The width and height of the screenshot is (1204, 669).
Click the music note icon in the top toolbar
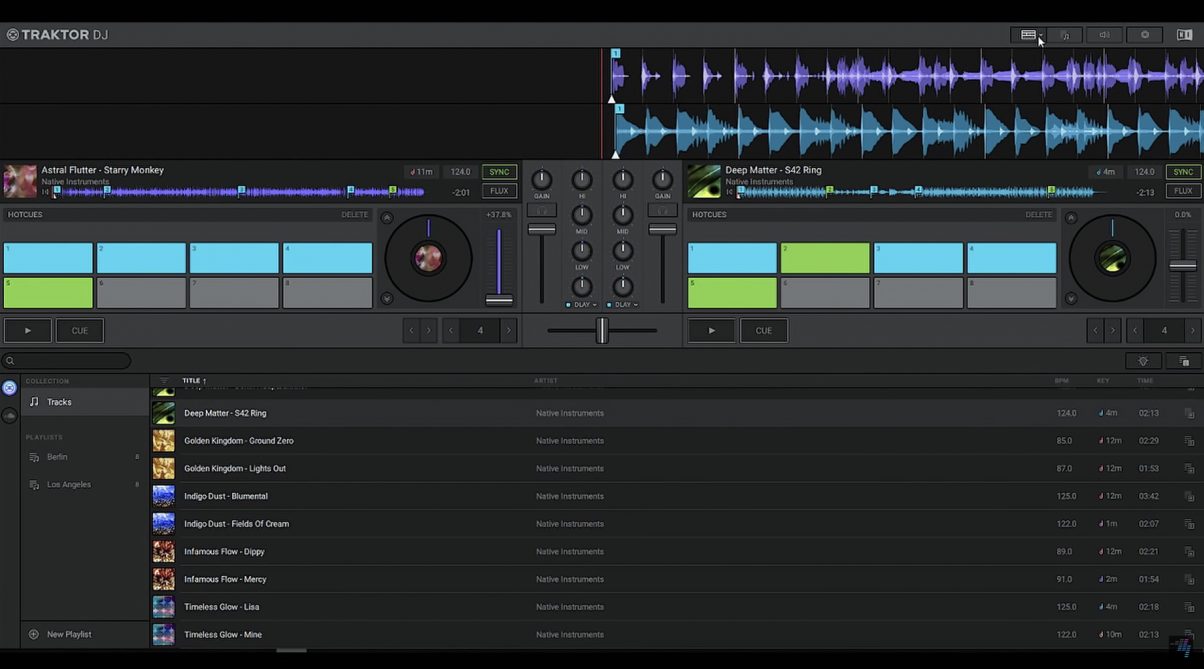click(1065, 34)
